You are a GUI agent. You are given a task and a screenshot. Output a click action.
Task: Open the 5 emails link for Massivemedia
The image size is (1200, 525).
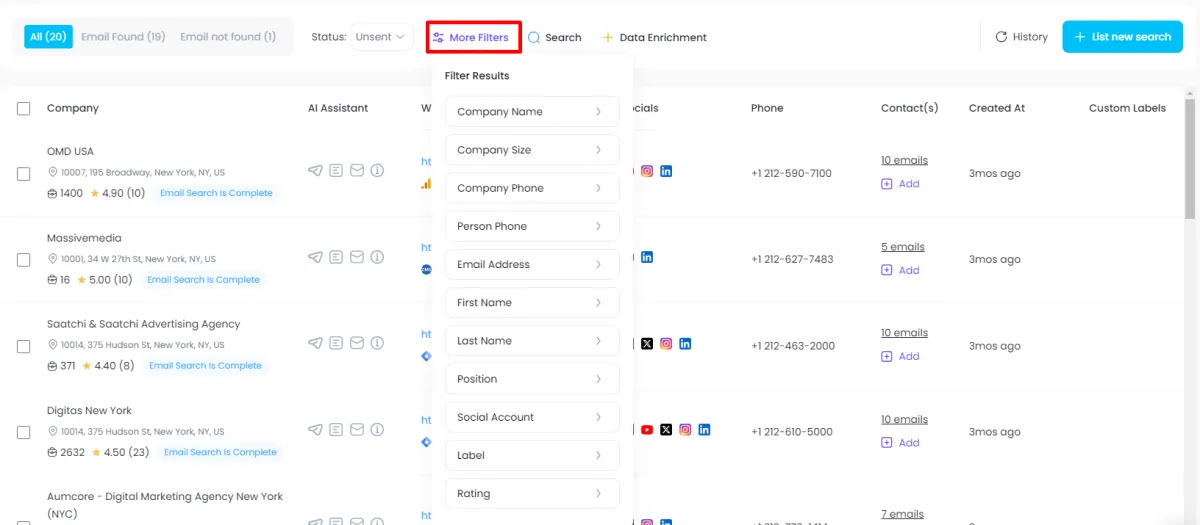(x=903, y=247)
